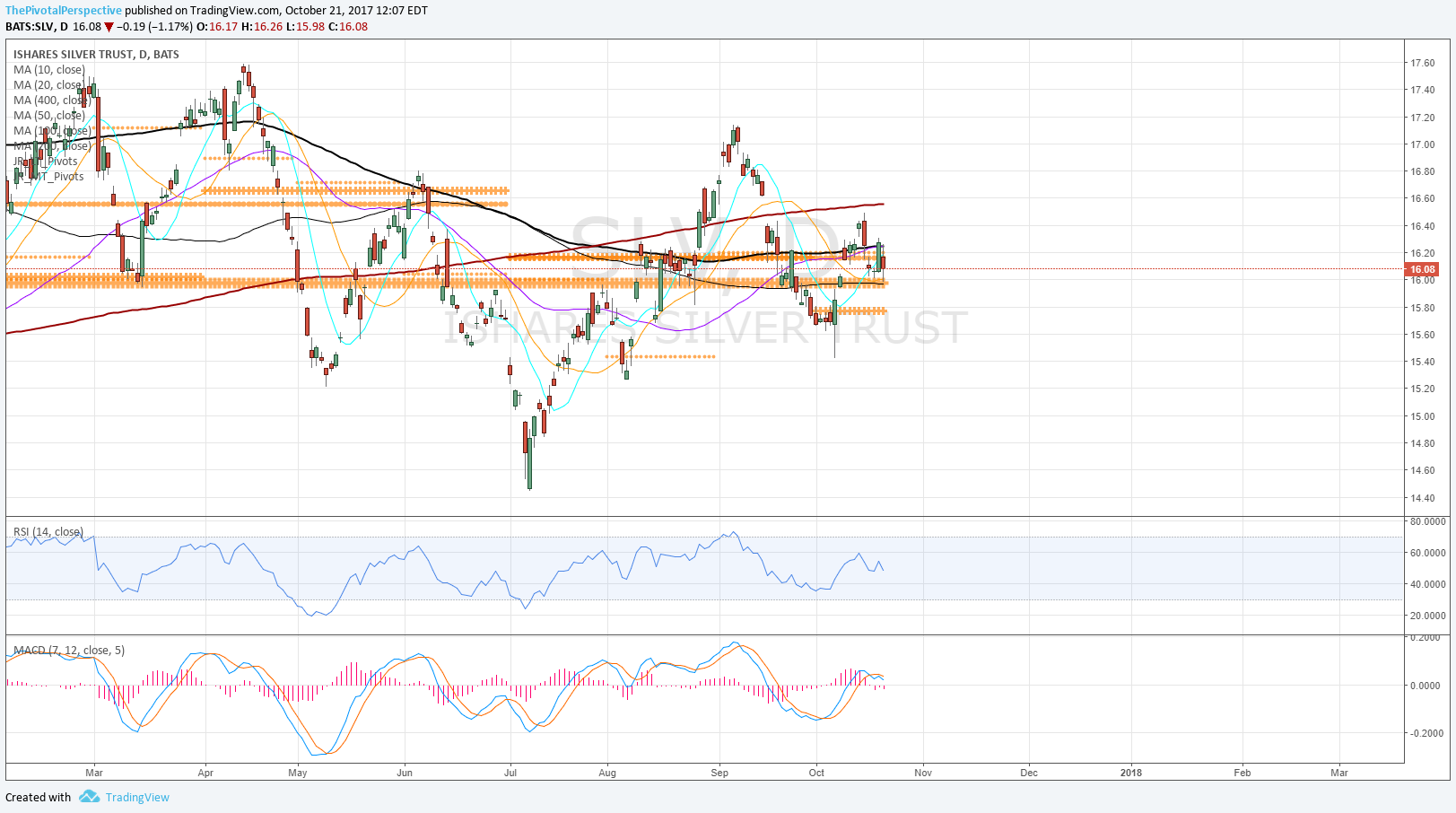Open ThePivotalPerspective author link
The height and width of the screenshot is (813, 1456).
pyautogui.click(x=64, y=11)
